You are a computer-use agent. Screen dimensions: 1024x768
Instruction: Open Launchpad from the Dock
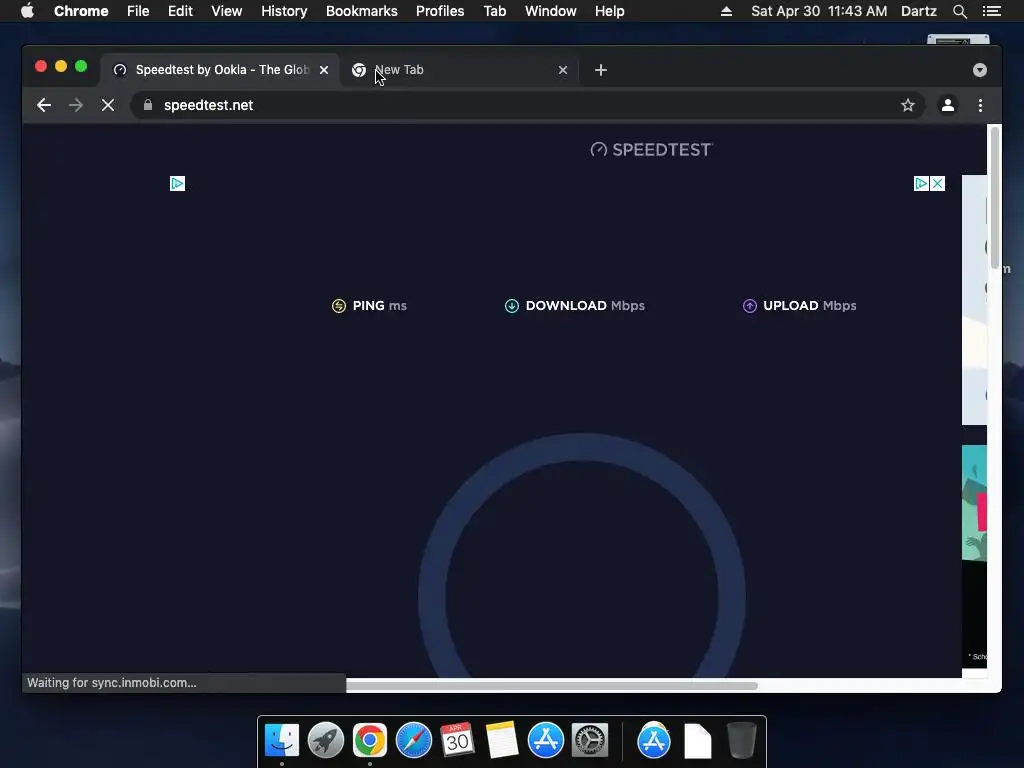point(325,741)
